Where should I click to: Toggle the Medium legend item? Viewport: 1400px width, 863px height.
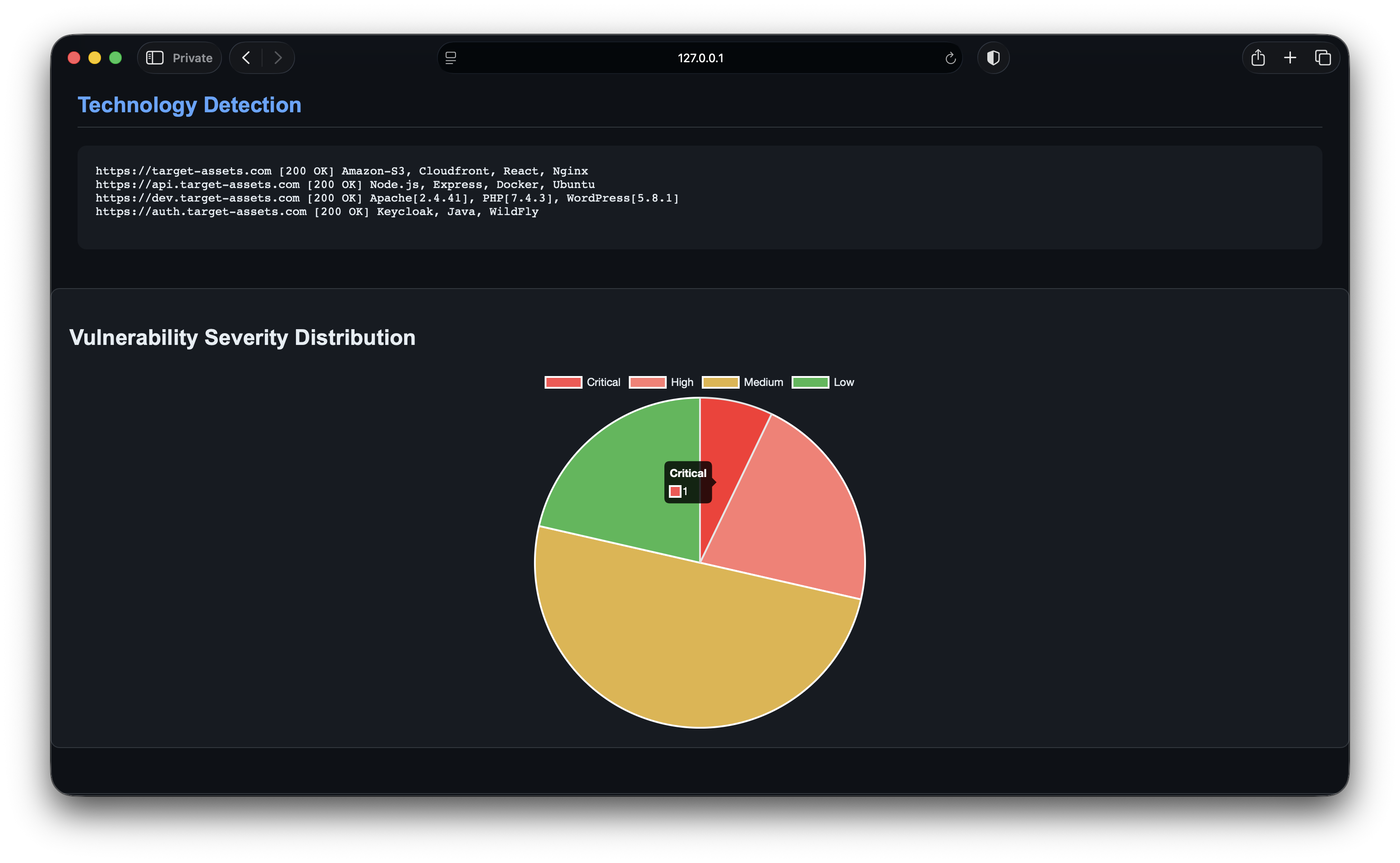[742, 382]
